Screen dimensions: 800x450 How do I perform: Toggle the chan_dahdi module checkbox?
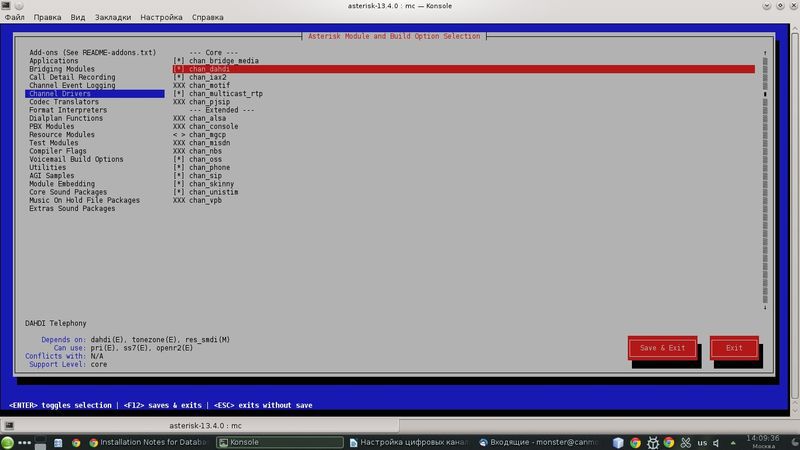(x=178, y=69)
